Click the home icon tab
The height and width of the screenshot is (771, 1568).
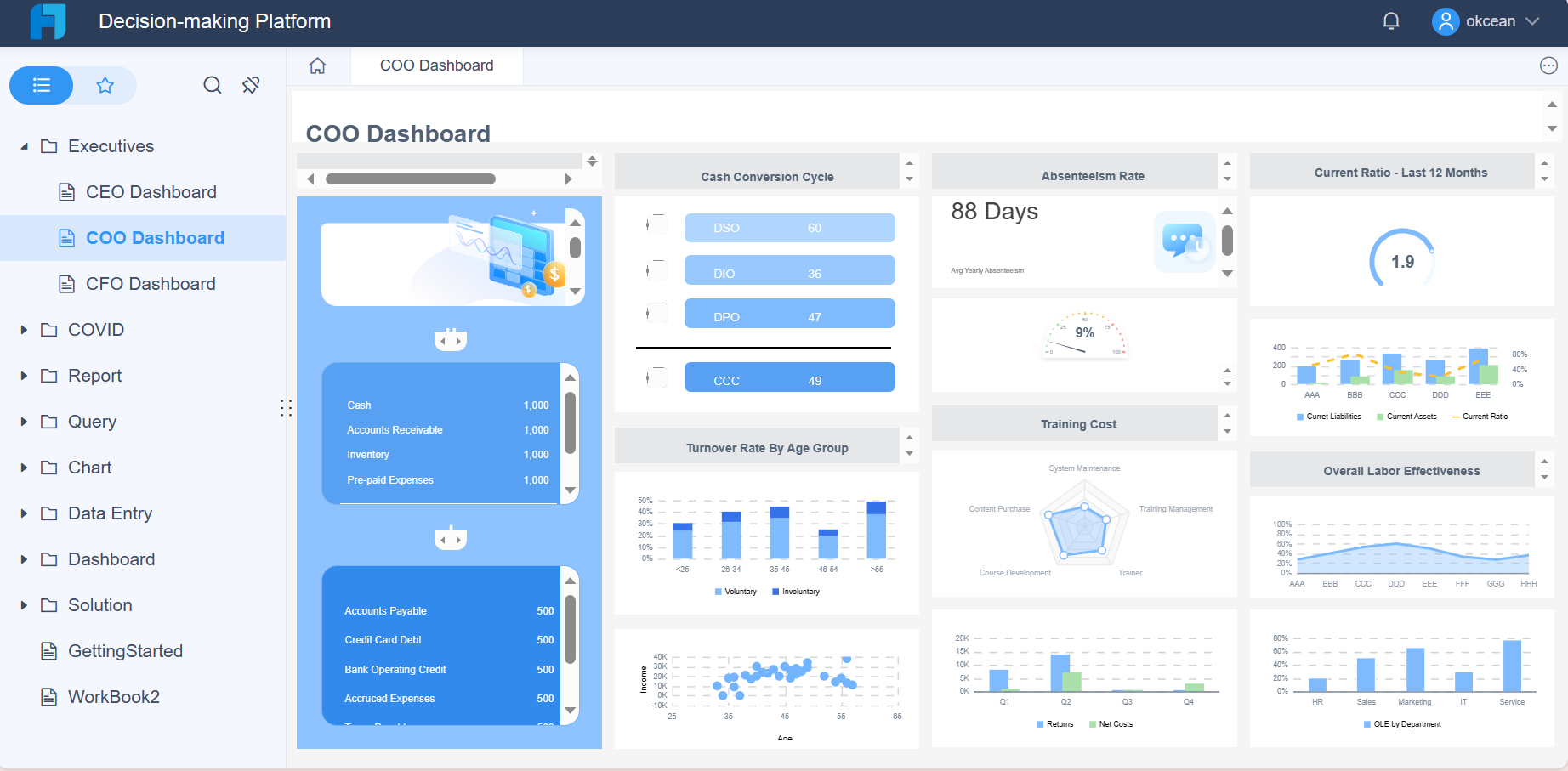[318, 65]
